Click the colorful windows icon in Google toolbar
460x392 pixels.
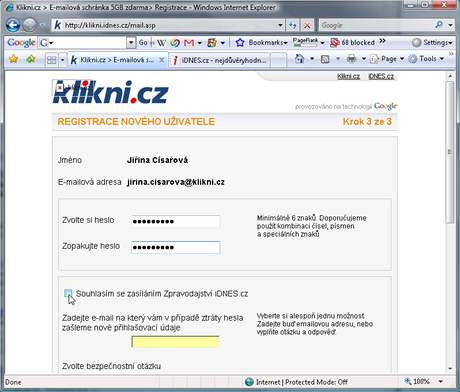point(212,43)
